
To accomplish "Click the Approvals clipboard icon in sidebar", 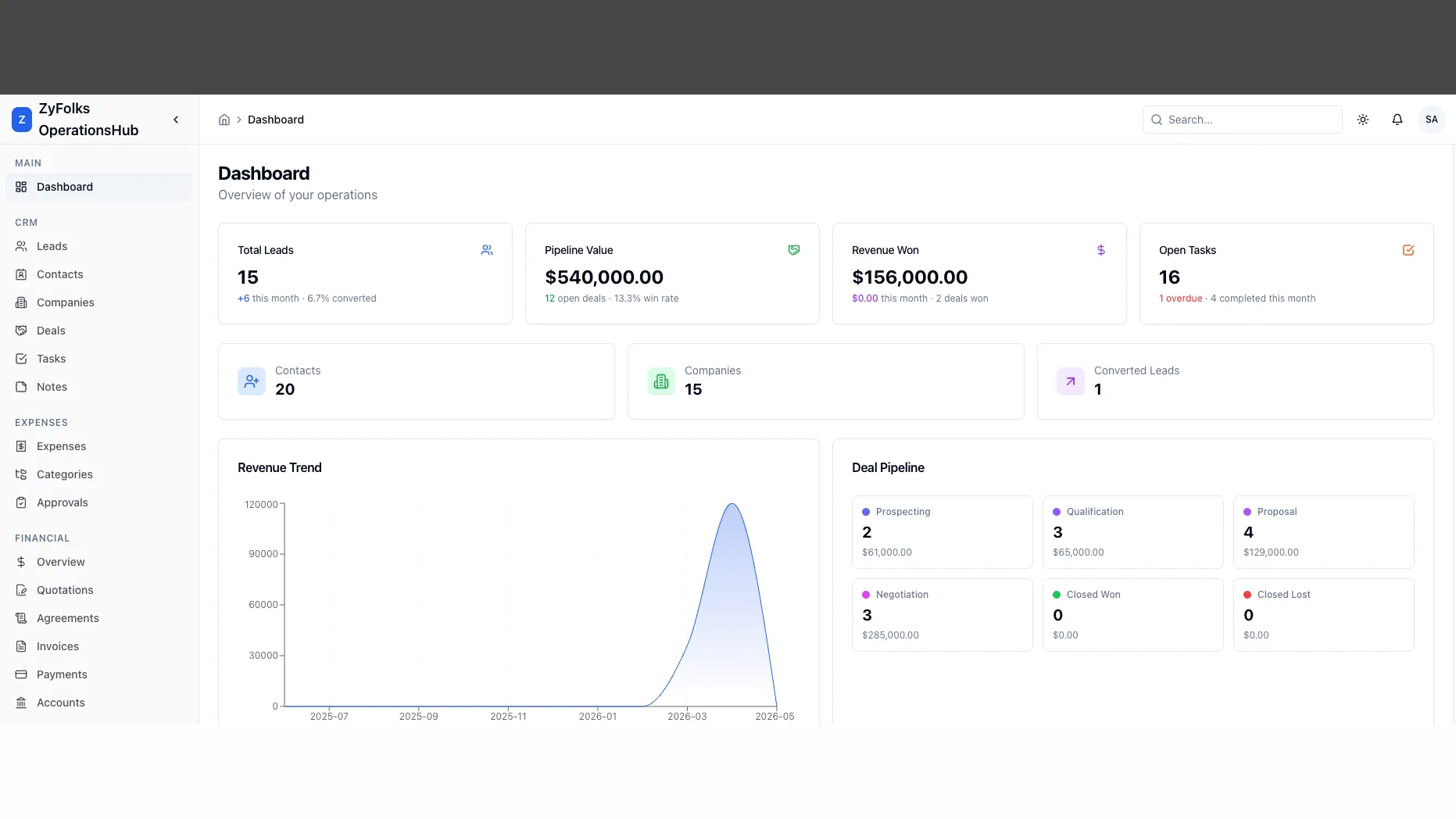I will 21,502.
